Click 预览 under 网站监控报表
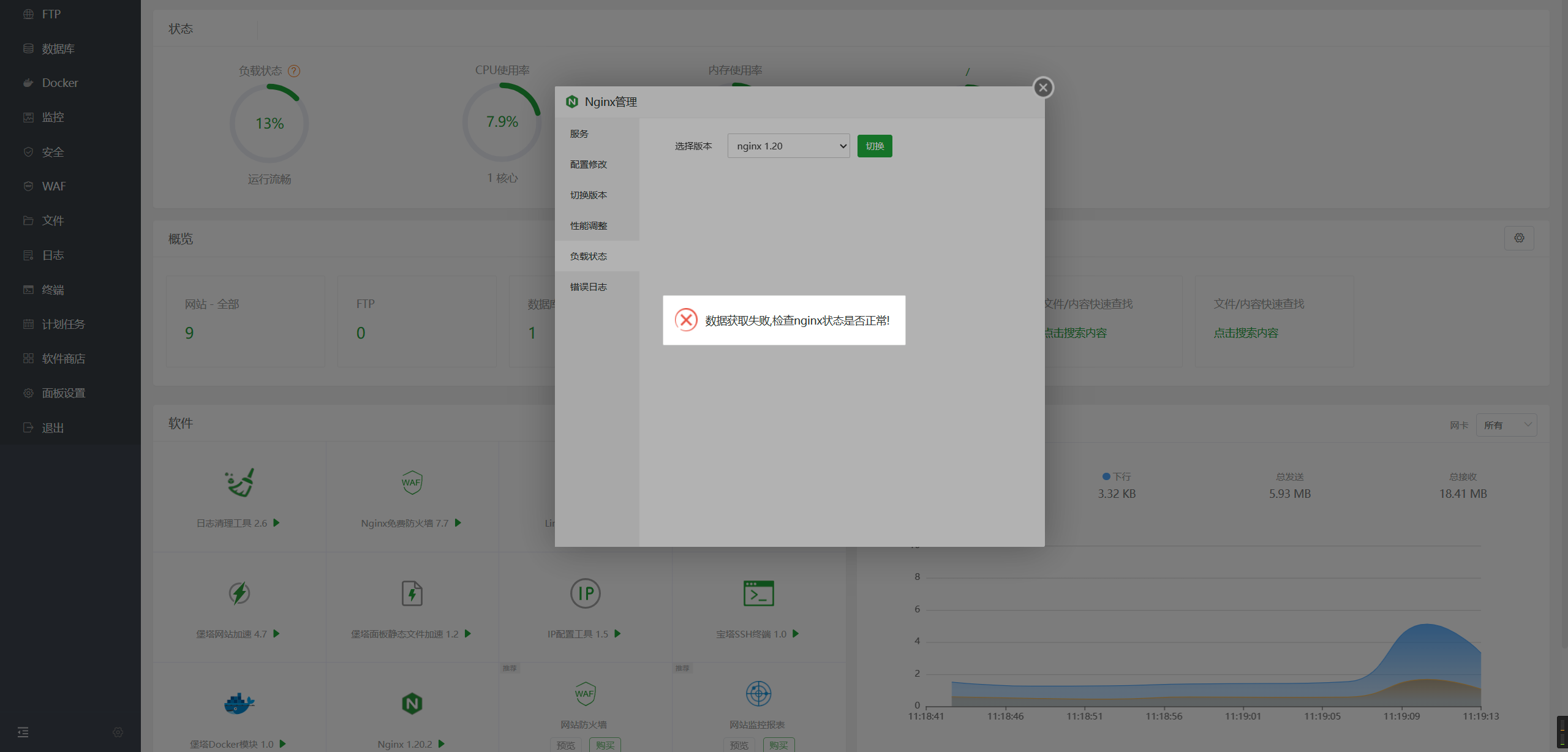Image resolution: width=1568 pixels, height=752 pixels. (739, 745)
